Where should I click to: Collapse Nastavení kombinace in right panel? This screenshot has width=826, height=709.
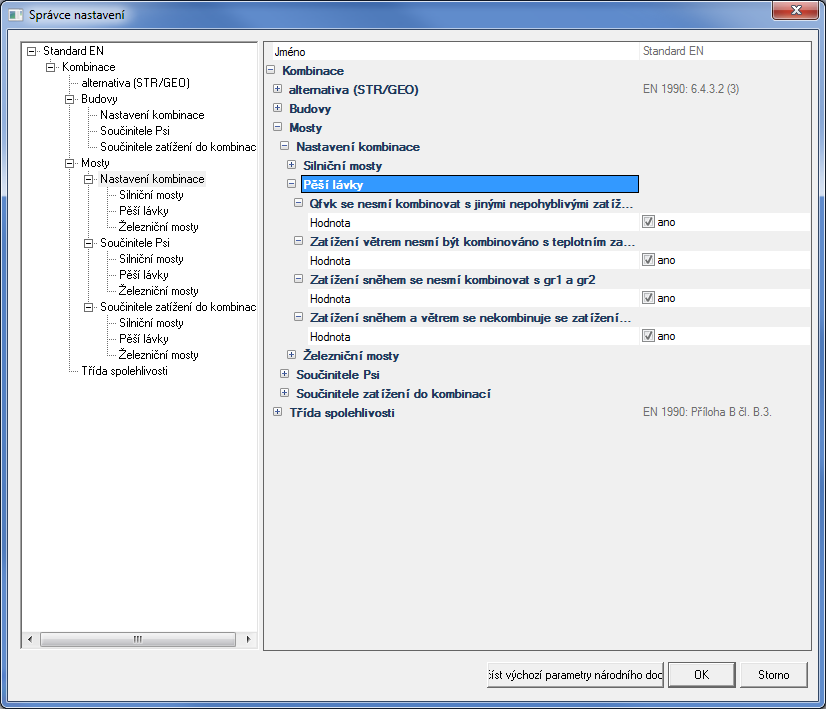click(x=284, y=146)
